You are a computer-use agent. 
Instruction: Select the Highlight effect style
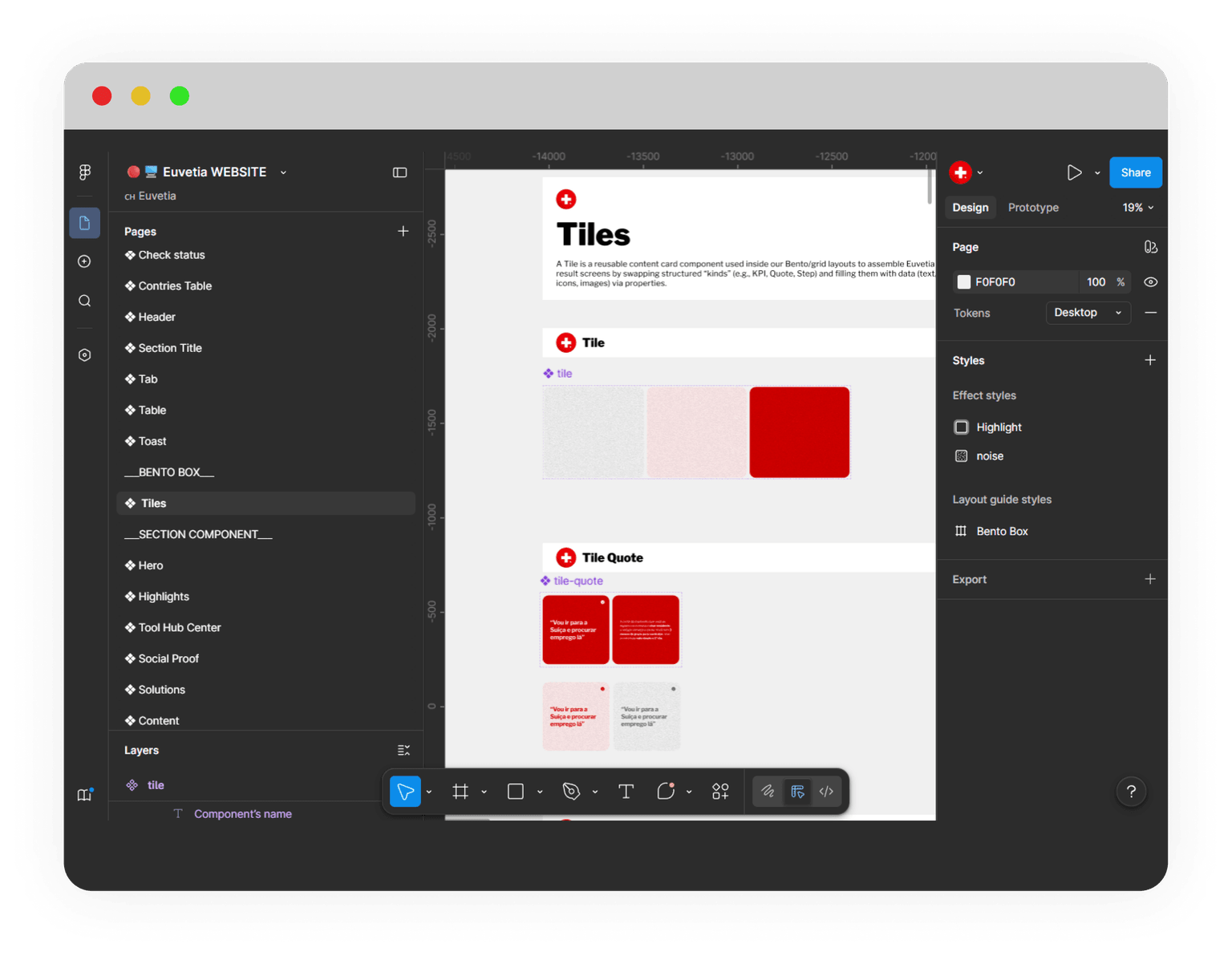tap(999, 427)
